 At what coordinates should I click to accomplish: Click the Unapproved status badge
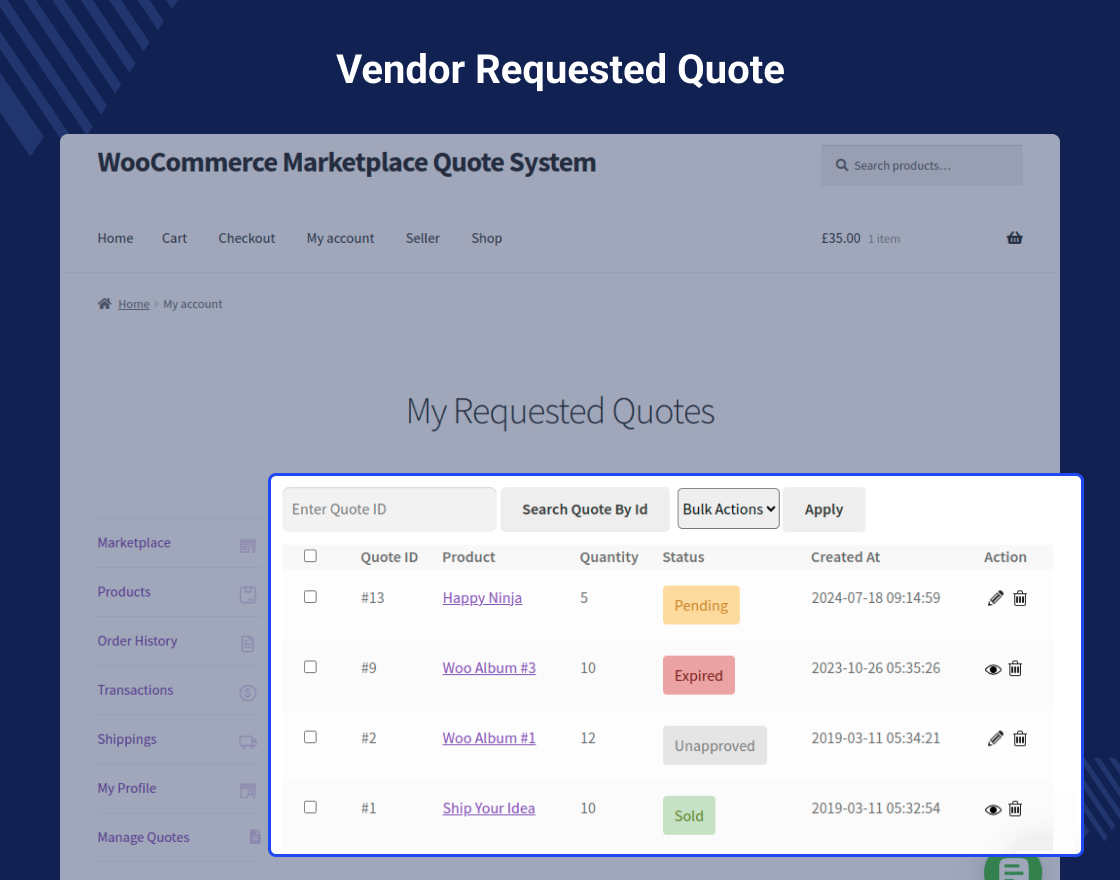pyautogui.click(x=714, y=745)
